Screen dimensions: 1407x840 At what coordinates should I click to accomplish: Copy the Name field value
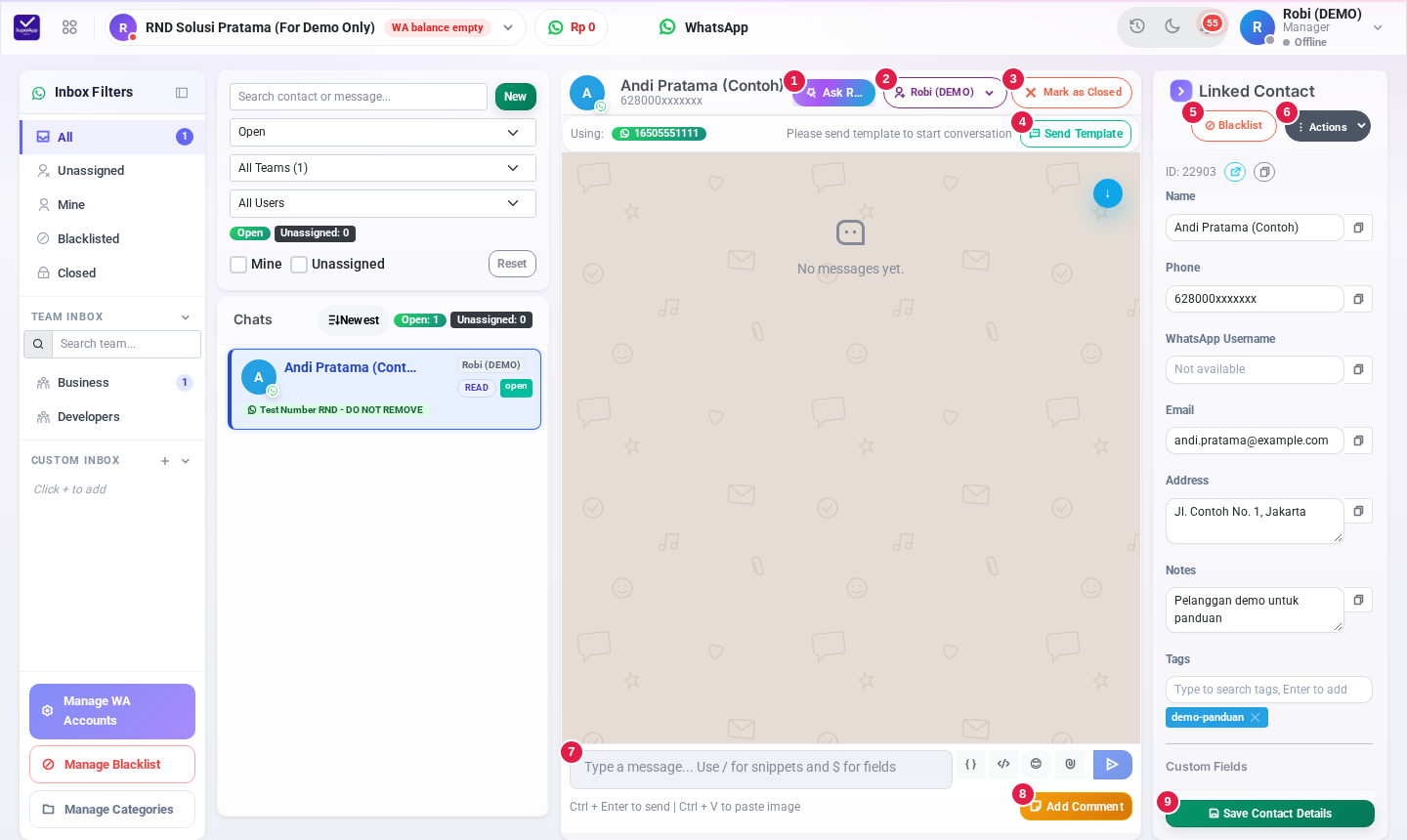[1358, 228]
